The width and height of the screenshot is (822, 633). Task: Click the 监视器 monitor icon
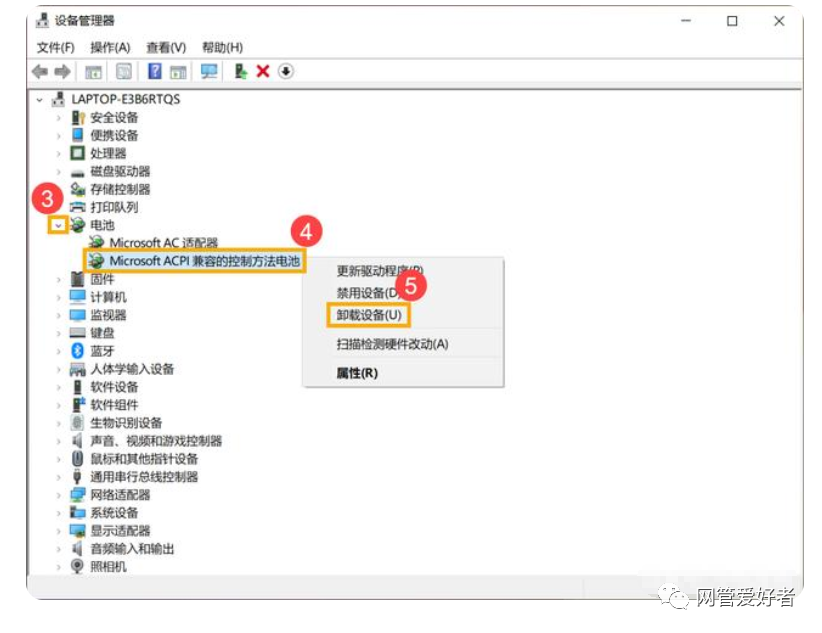pos(77,315)
